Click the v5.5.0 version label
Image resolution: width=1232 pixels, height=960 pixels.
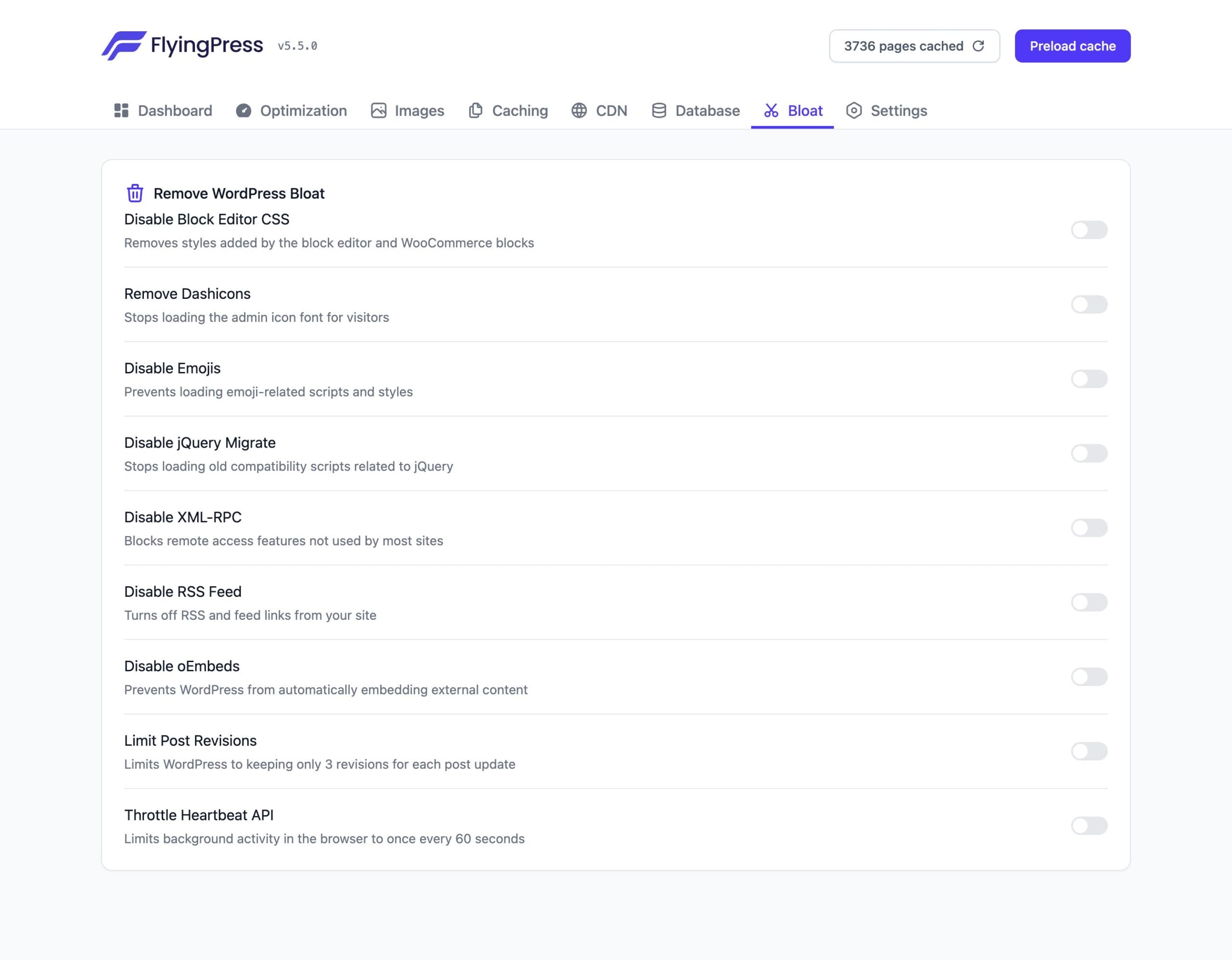click(x=297, y=46)
